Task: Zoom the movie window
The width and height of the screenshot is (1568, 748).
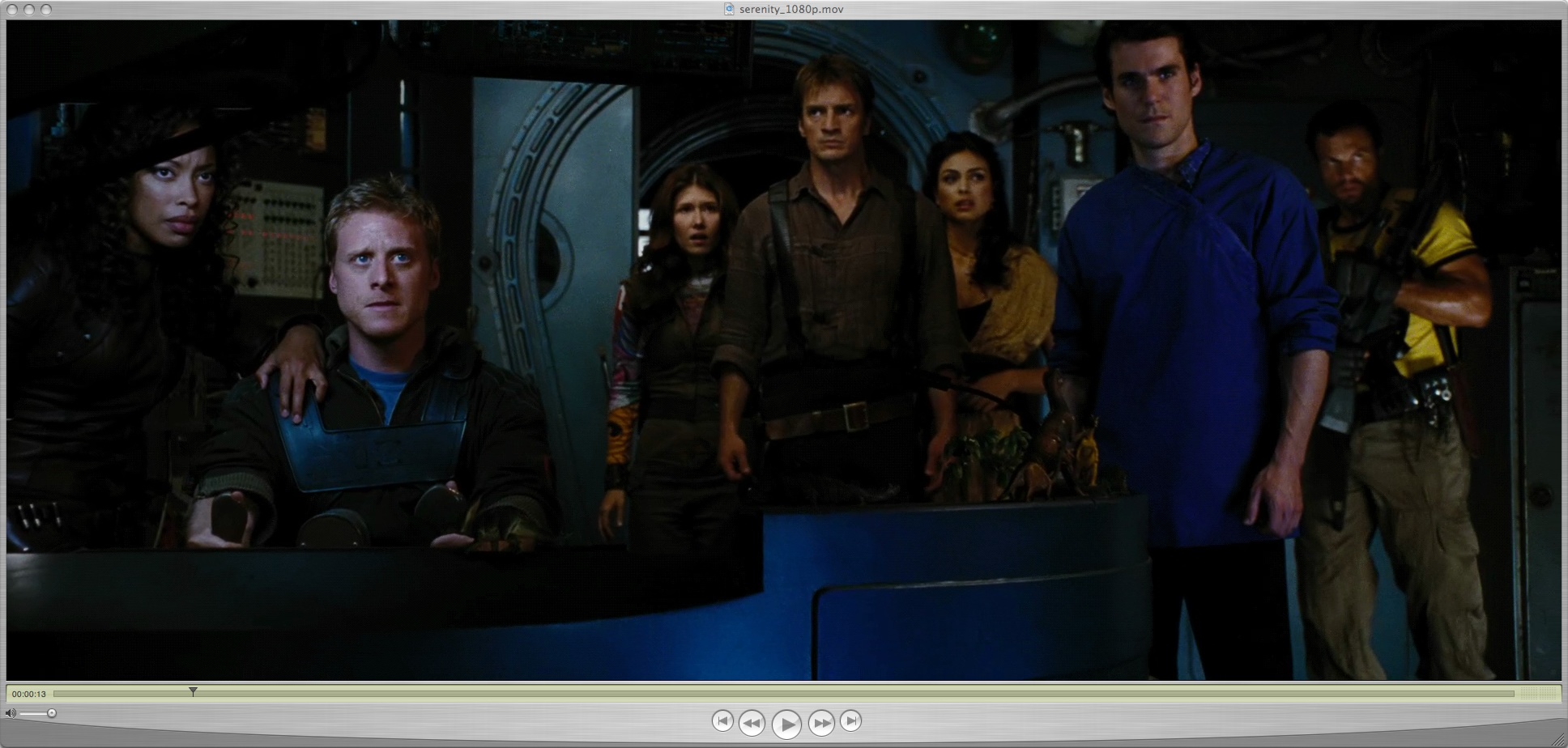Action: pyautogui.click(x=46, y=10)
